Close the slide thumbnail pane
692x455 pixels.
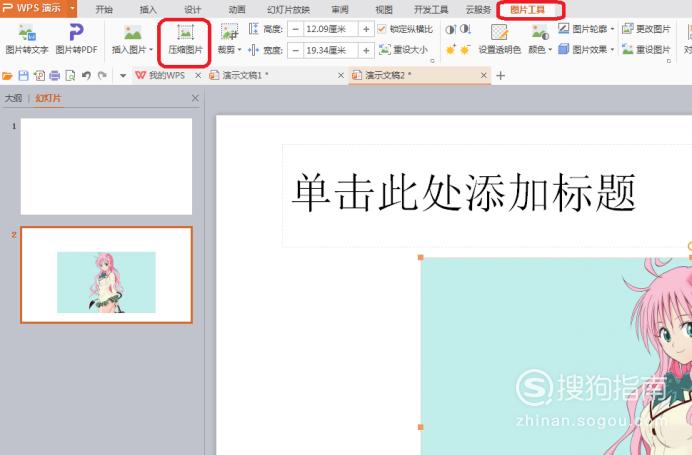(x=195, y=98)
